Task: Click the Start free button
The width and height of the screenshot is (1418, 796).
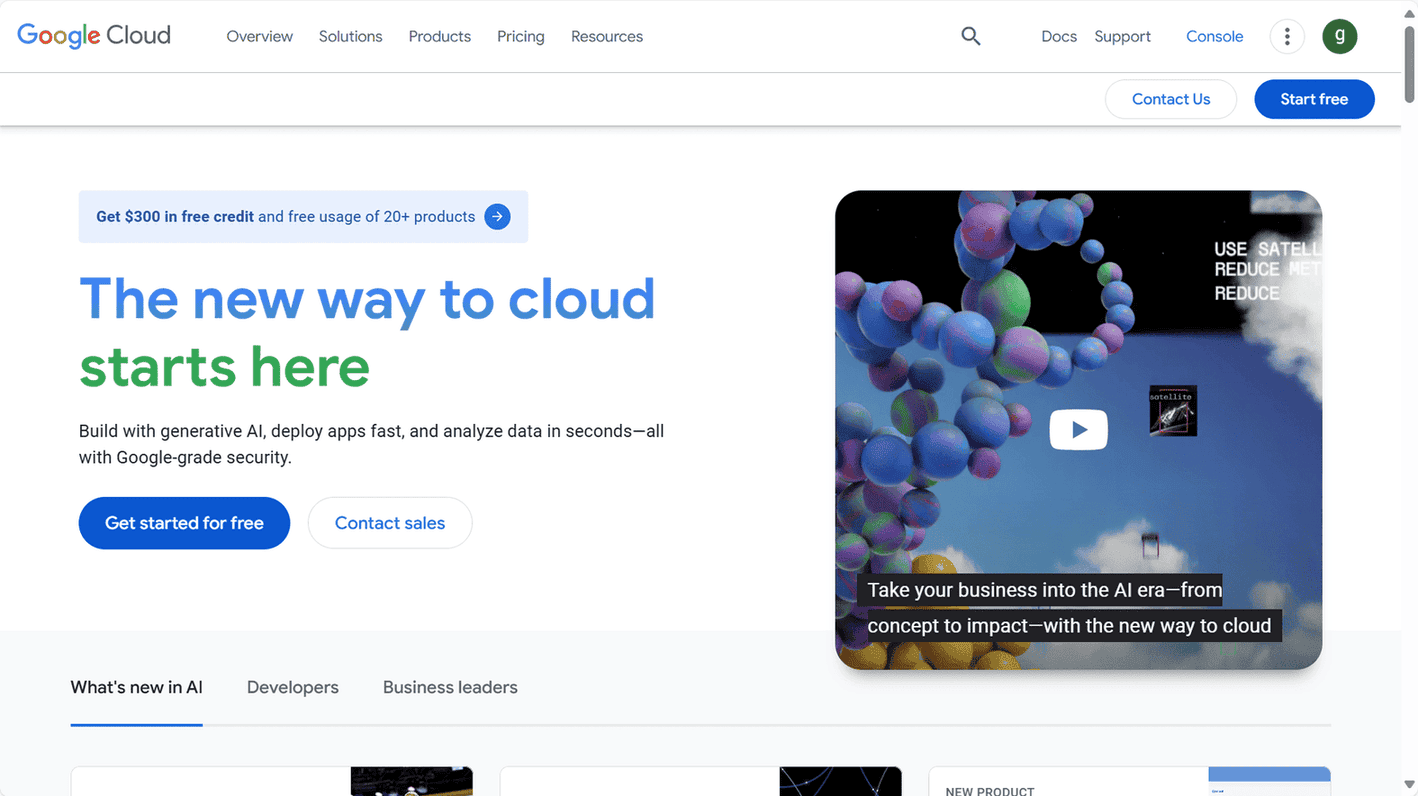Action: pyautogui.click(x=1314, y=99)
